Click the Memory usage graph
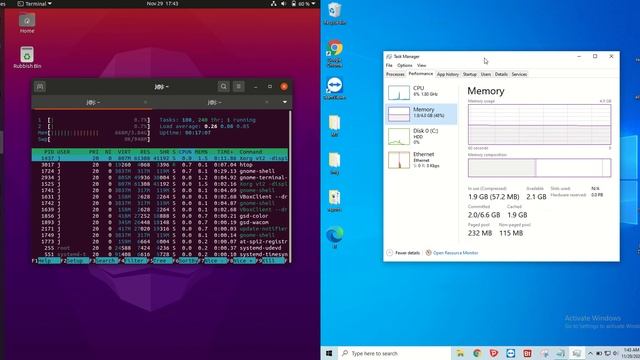The width and height of the screenshot is (640, 360). [539, 124]
